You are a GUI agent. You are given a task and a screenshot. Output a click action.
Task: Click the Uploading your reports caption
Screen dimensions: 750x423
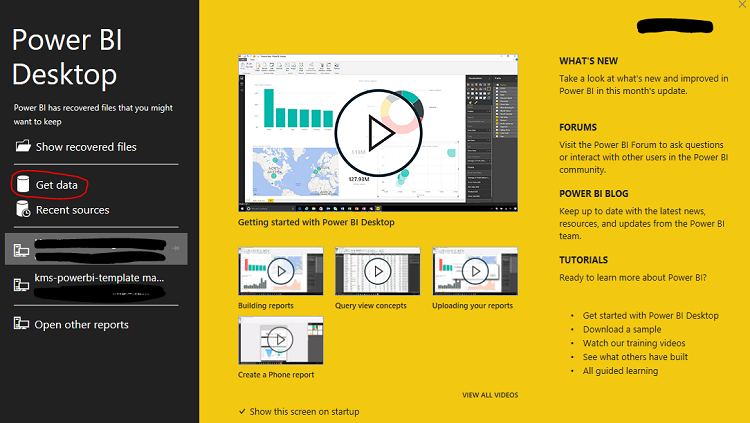click(473, 305)
